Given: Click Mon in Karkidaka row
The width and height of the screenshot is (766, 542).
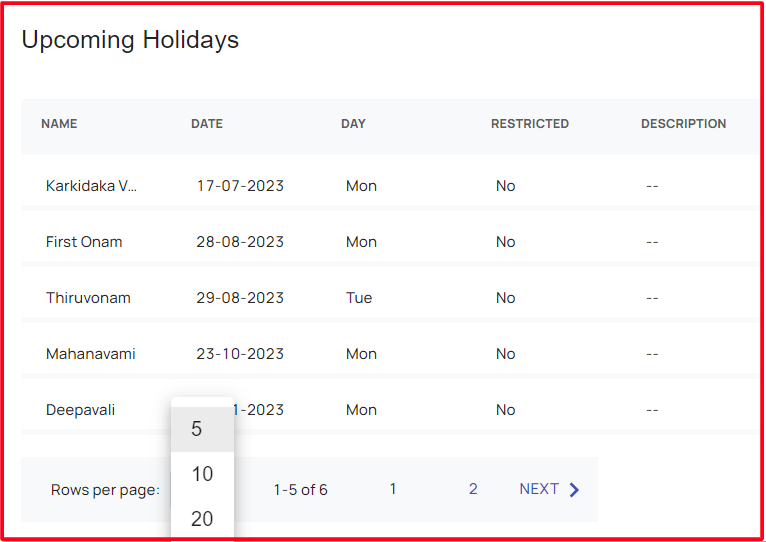Looking at the screenshot, I should 362,186.
